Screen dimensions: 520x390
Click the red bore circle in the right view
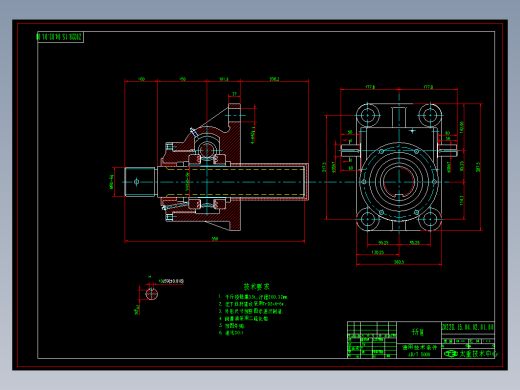point(399,182)
